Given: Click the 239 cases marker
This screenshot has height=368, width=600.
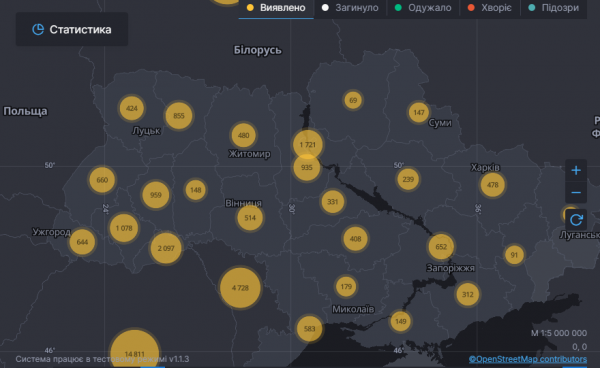Looking at the screenshot, I should pos(408,179).
